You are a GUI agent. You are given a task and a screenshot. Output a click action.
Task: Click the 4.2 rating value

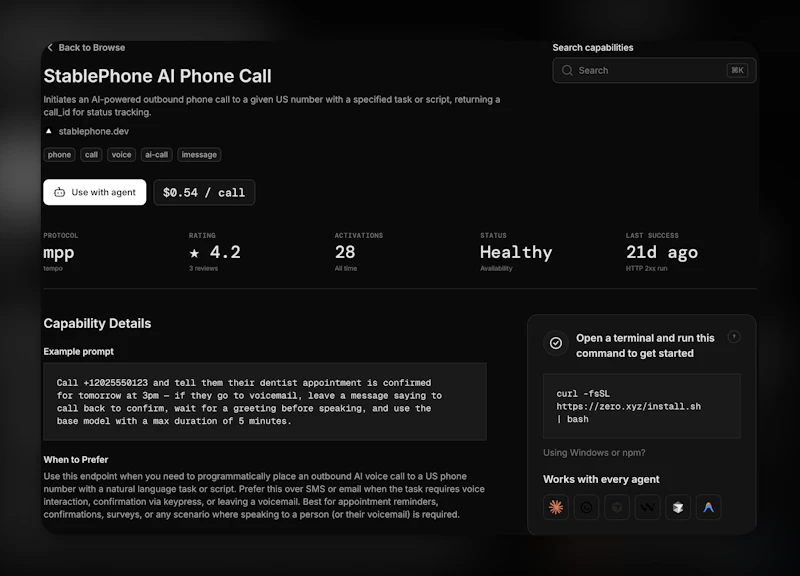click(225, 252)
